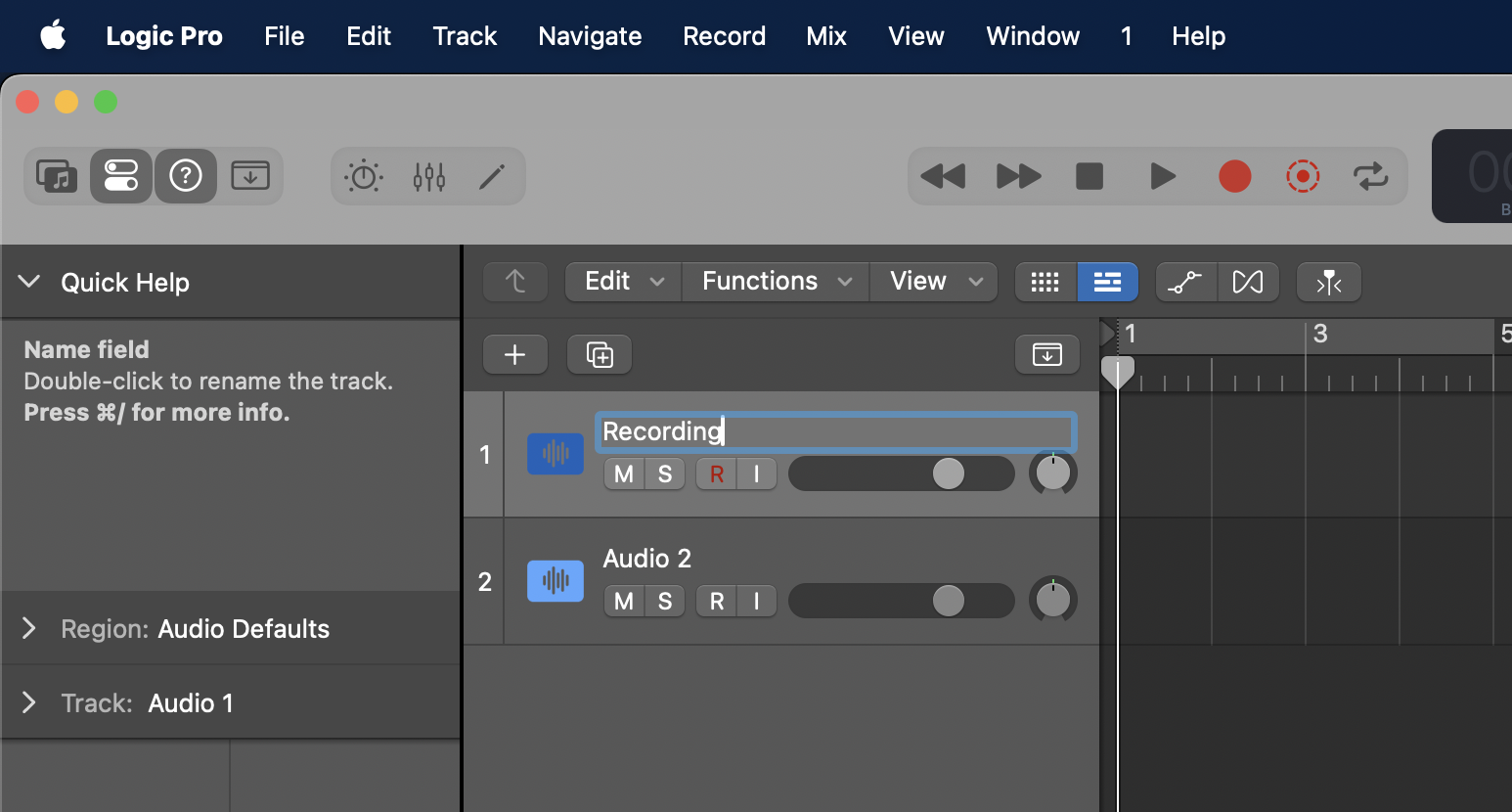This screenshot has width=1512, height=812.
Task: Open the Navigate menu
Action: click(590, 36)
